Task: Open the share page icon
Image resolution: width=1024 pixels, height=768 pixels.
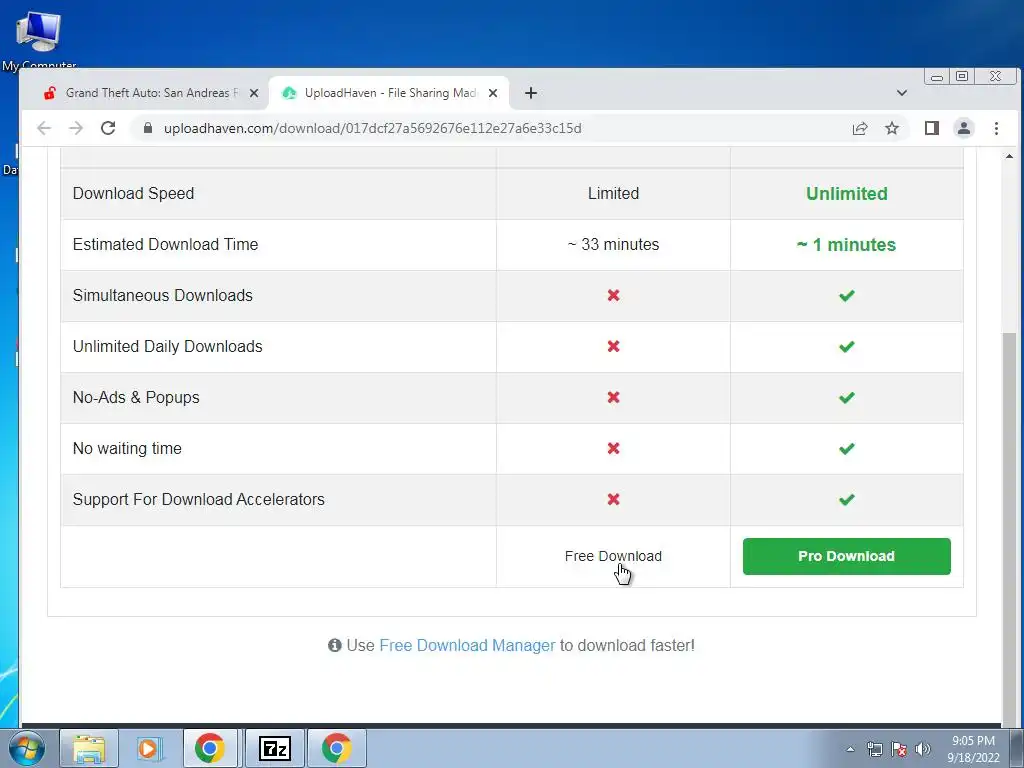Action: (860, 128)
